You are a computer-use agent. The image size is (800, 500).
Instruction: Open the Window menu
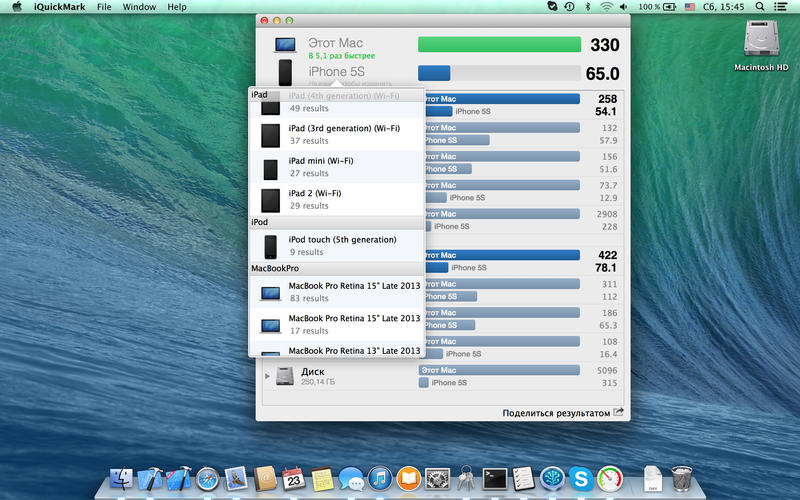(x=139, y=7)
